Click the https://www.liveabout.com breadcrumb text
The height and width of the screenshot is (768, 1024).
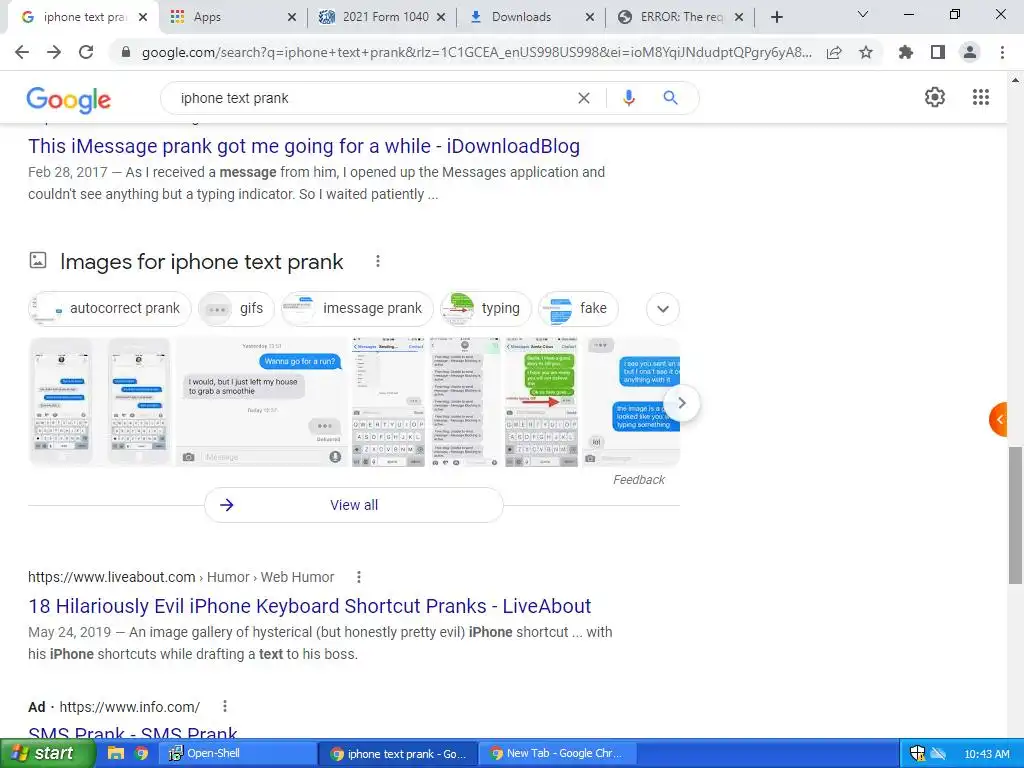click(112, 577)
